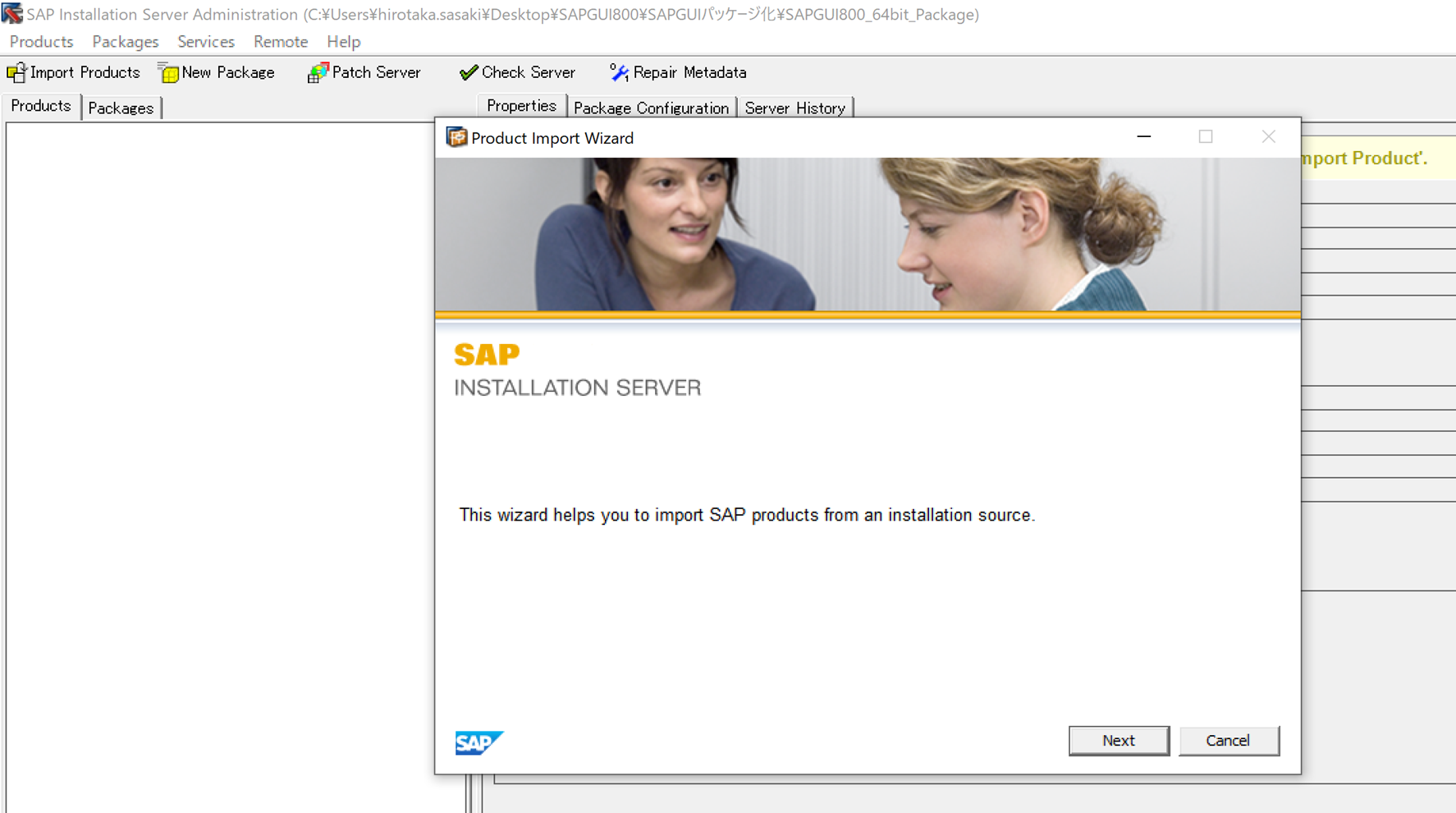Choose Repair Metadata label in toolbar
Image resolution: width=1456 pixels, height=813 pixels.
pyautogui.click(x=689, y=72)
